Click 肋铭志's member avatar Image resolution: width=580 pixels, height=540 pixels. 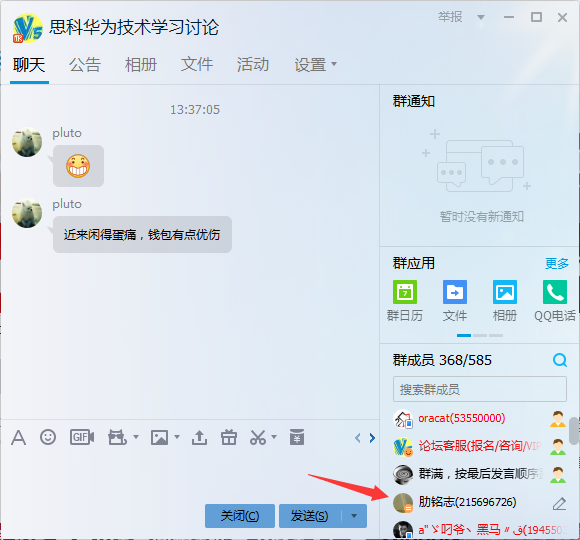[x=403, y=503]
